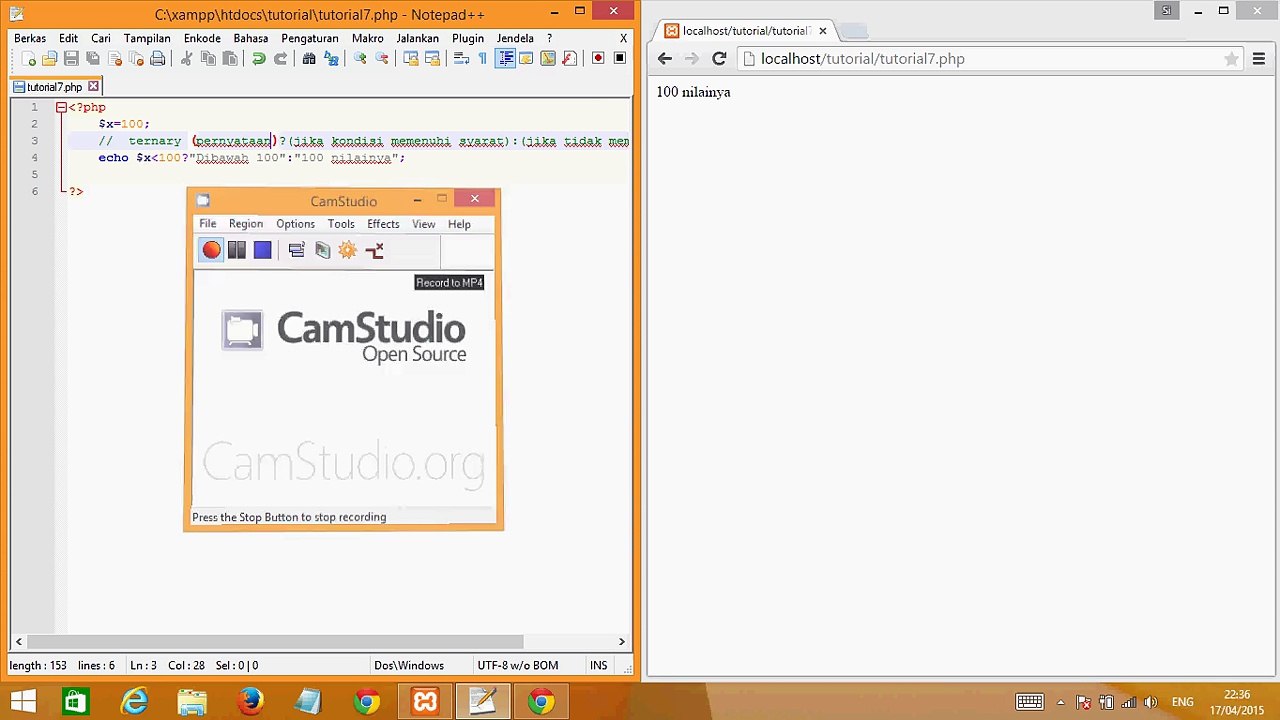Image resolution: width=1280 pixels, height=720 pixels.
Task: Adjust volume via the speaker tray icon
Action: [1150, 702]
